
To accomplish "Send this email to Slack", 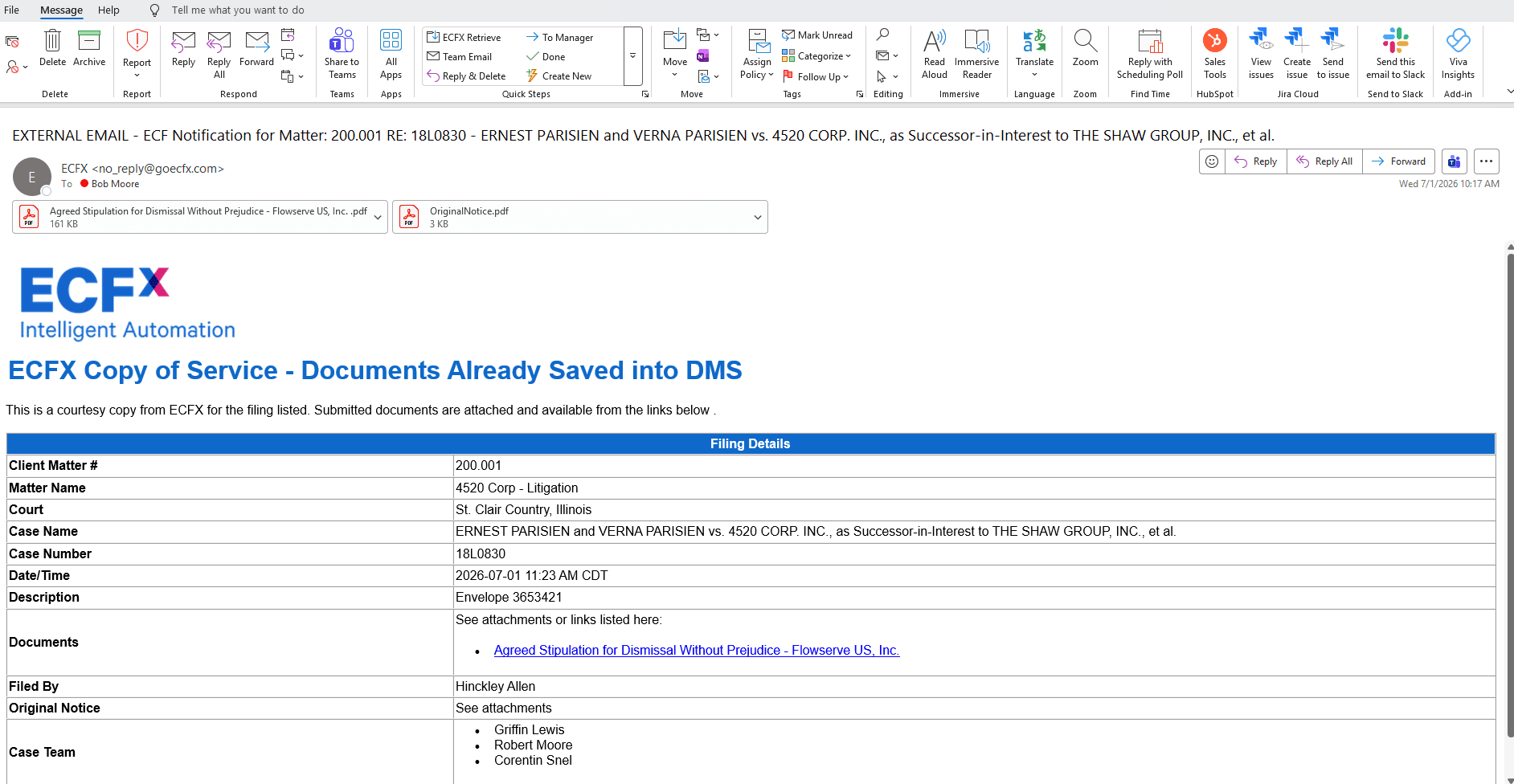I will [x=1396, y=54].
